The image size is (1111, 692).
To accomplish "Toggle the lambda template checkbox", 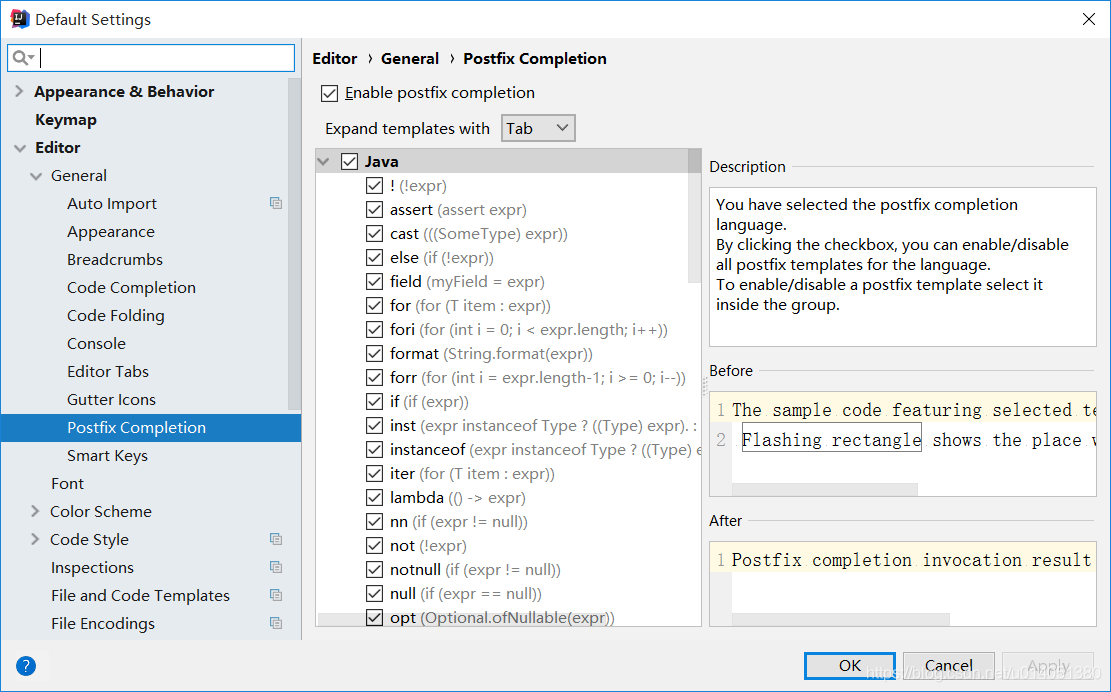I will [374, 497].
